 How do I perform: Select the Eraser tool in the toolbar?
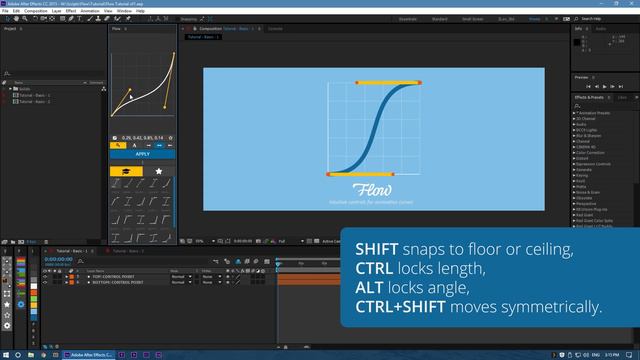(x=107, y=19)
